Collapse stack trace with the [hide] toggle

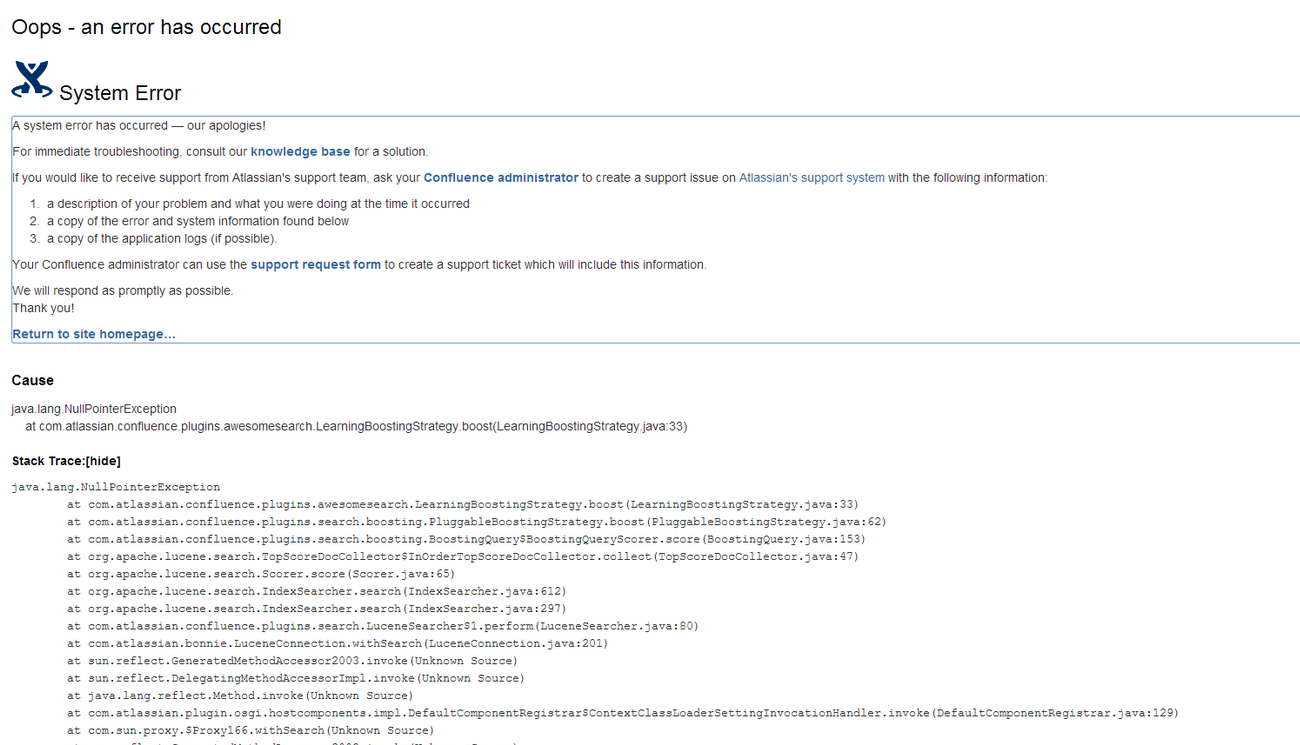click(104, 461)
